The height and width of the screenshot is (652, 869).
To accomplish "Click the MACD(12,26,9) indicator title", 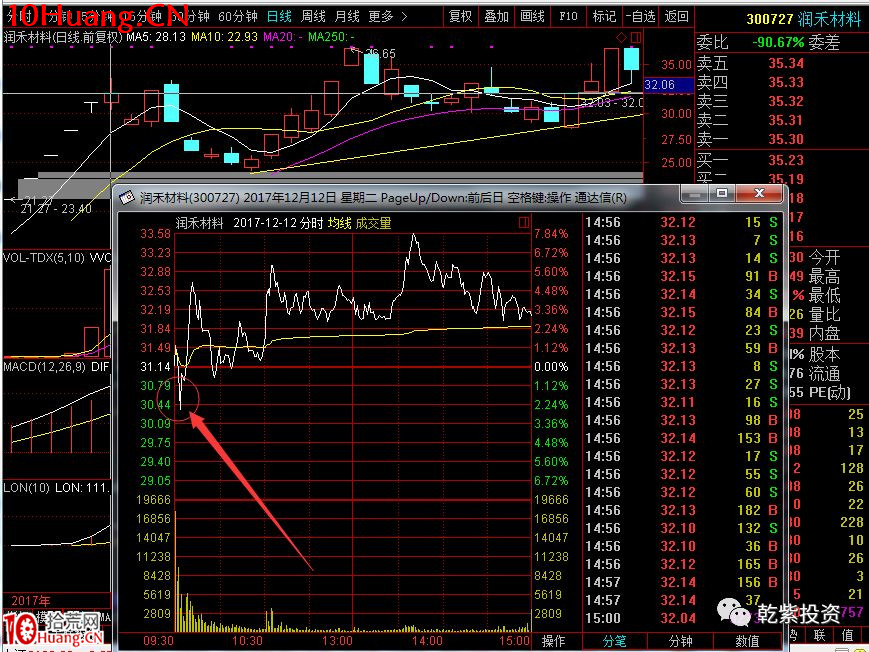I will pos(44,367).
